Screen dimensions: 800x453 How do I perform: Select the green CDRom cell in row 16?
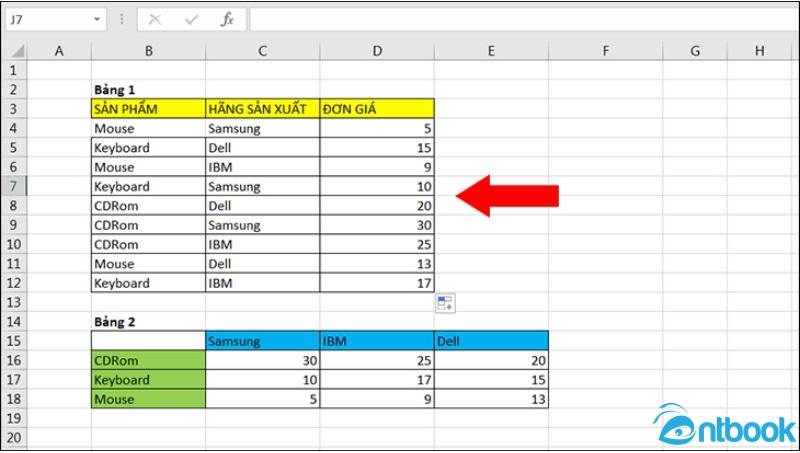(x=148, y=361)
